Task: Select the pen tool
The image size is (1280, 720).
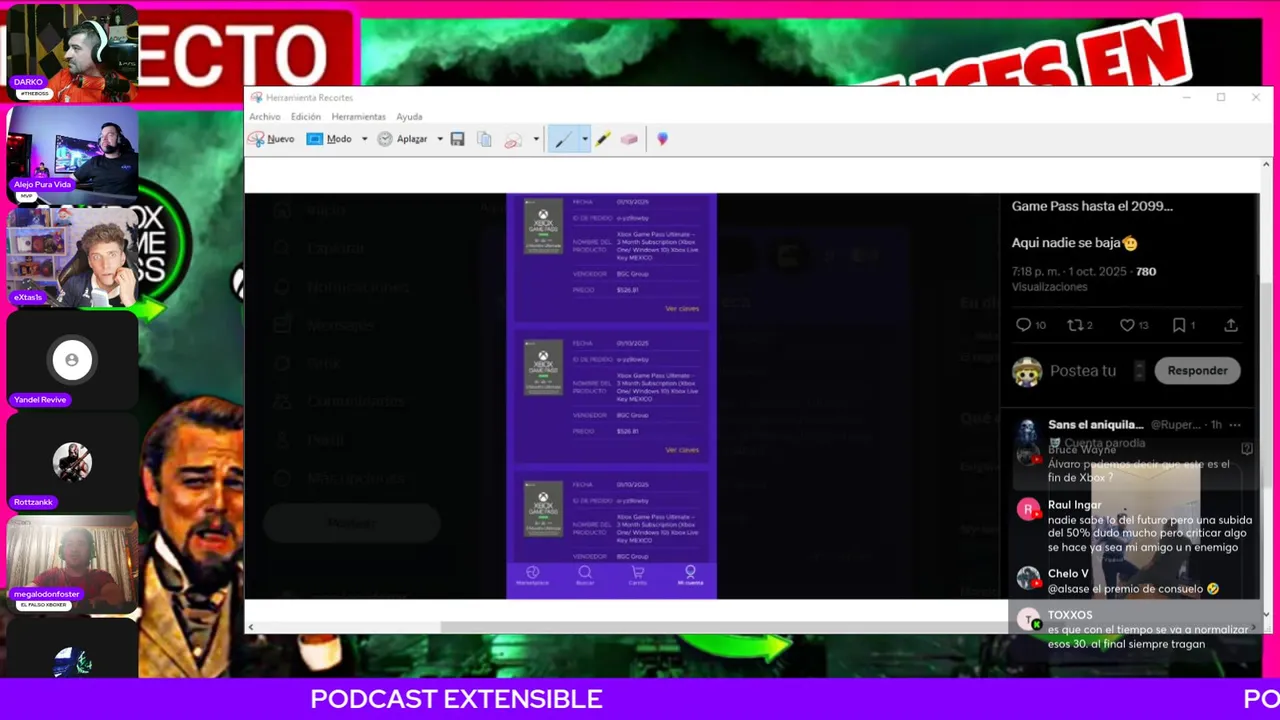Action: tap(562, 139)
